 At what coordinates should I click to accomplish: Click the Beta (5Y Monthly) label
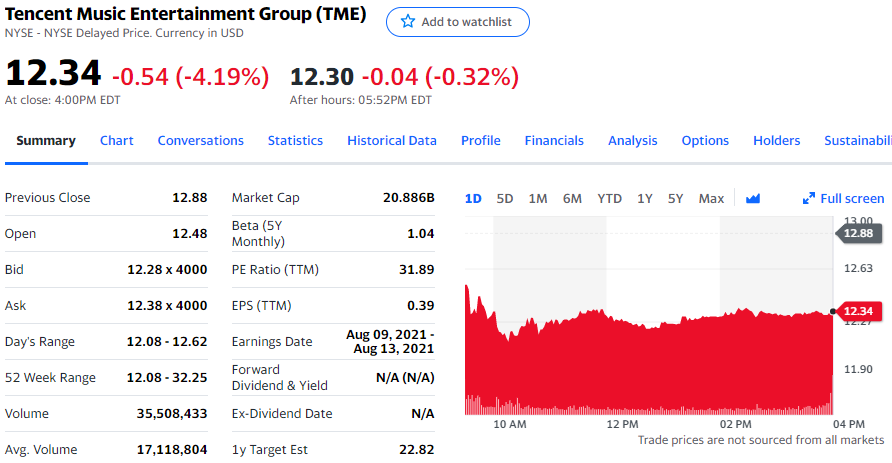click(258, 233)
